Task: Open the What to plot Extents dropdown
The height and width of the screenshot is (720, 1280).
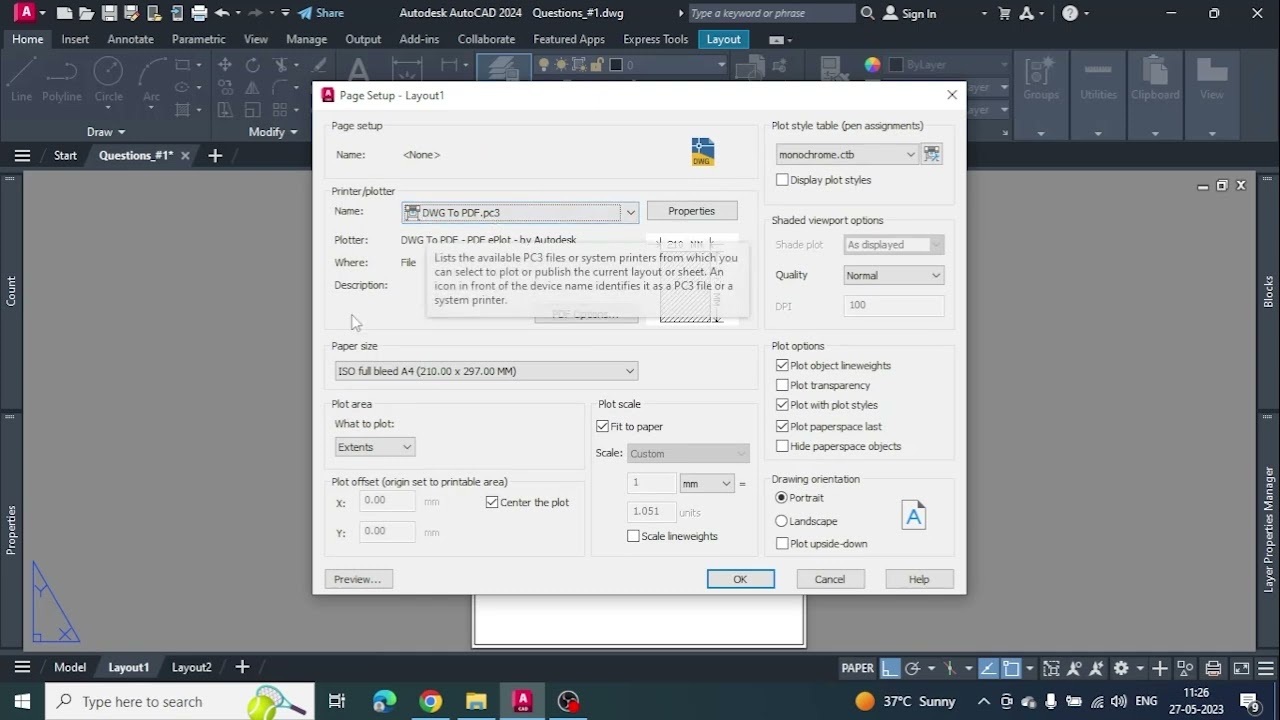Action: pyautogui.click(x=375, y=447)
